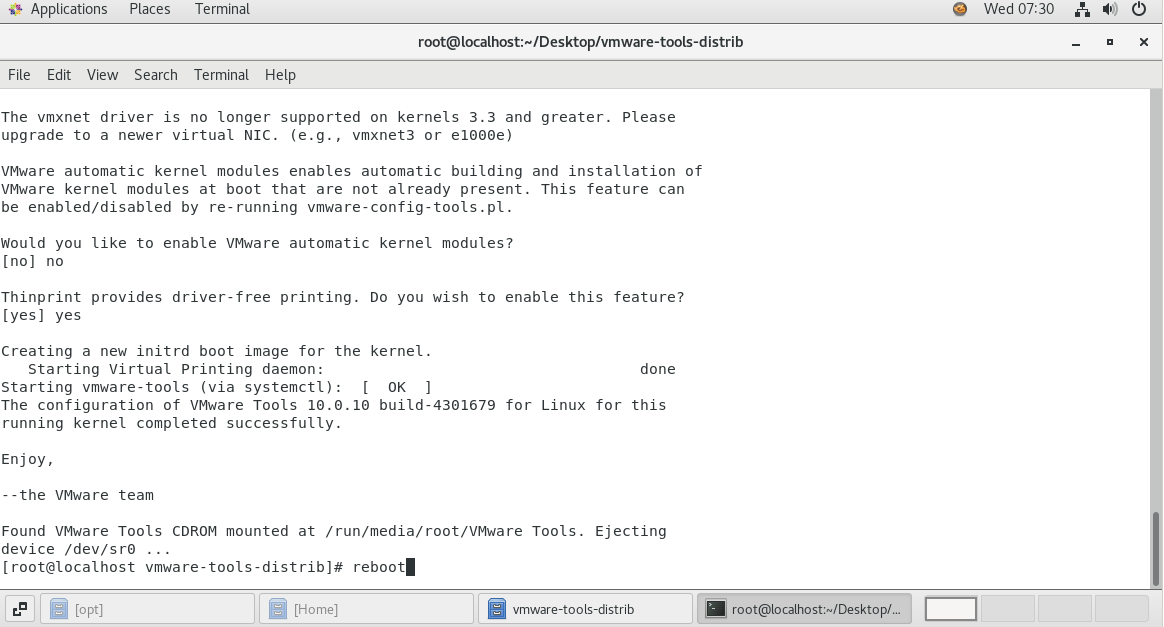
Task: Switch to the [Home] file manager window
Action: coord(366,609)
